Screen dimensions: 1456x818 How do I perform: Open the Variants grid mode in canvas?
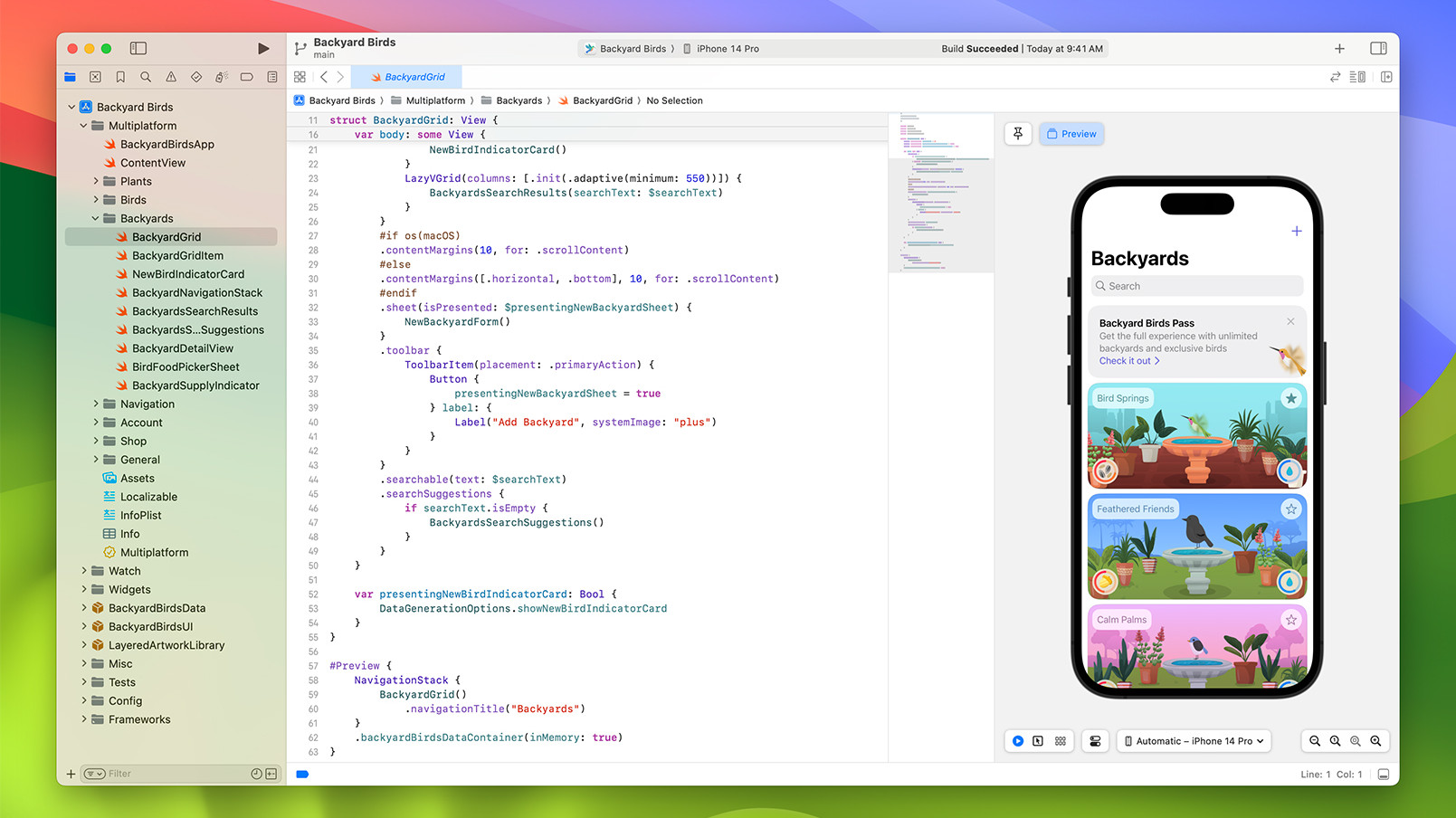[x=1061, y=741]
